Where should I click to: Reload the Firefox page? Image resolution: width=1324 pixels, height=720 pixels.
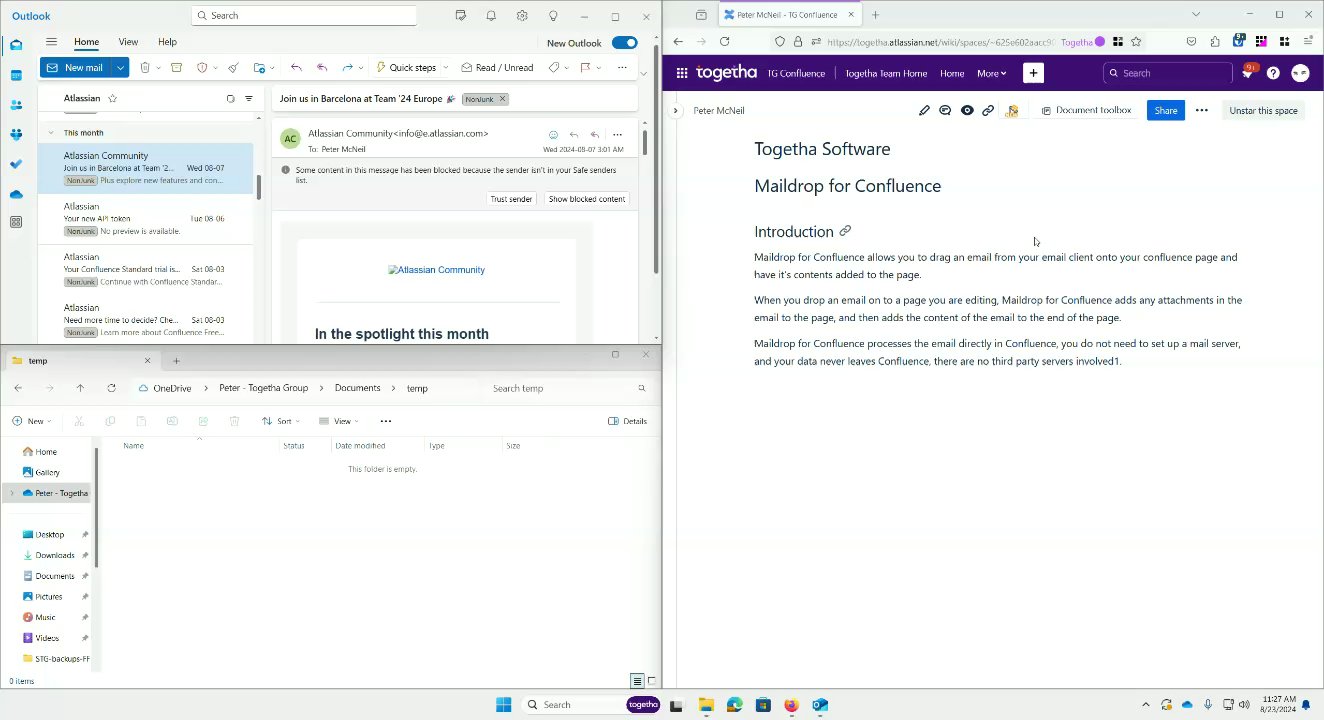coord(724,42)
